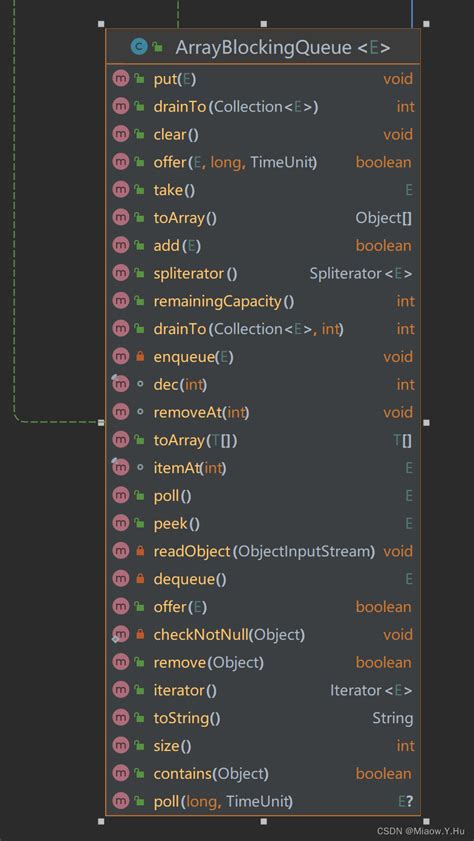474x841 pixels.
Task: Click the package-private dot icon beside removeAt(int)
Action: coord(140,412)
